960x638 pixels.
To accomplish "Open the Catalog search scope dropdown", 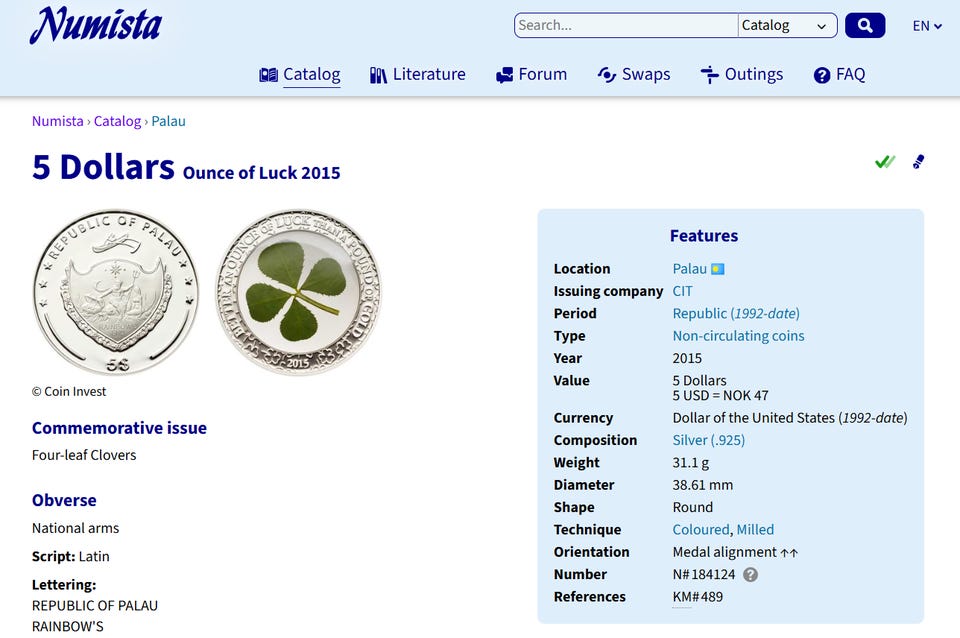I will point(787,25).
